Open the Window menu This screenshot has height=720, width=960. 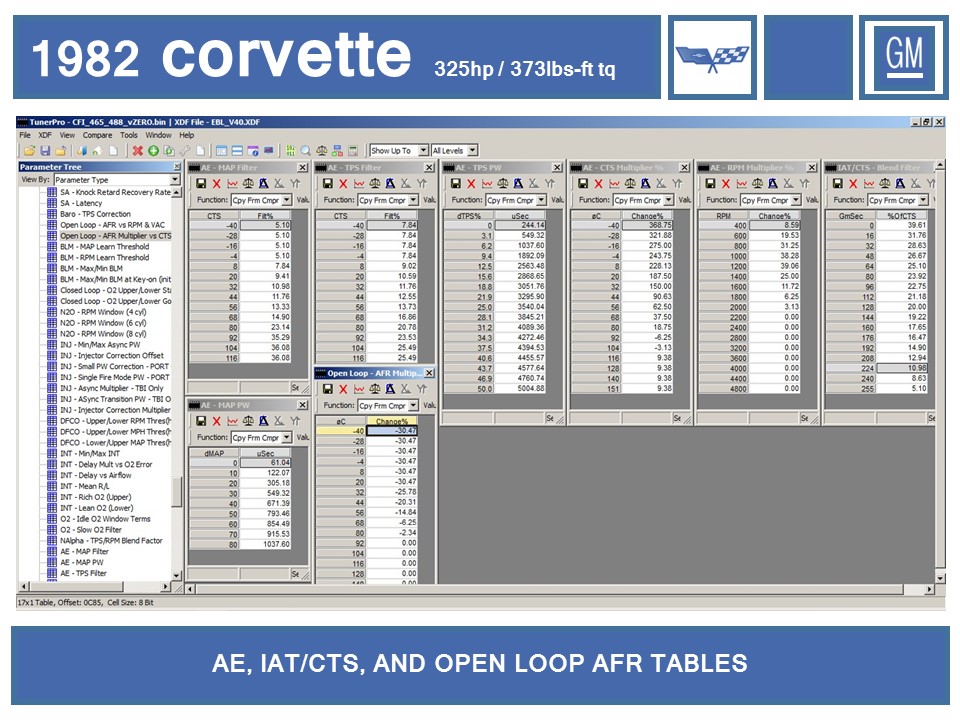pos(159,135)
